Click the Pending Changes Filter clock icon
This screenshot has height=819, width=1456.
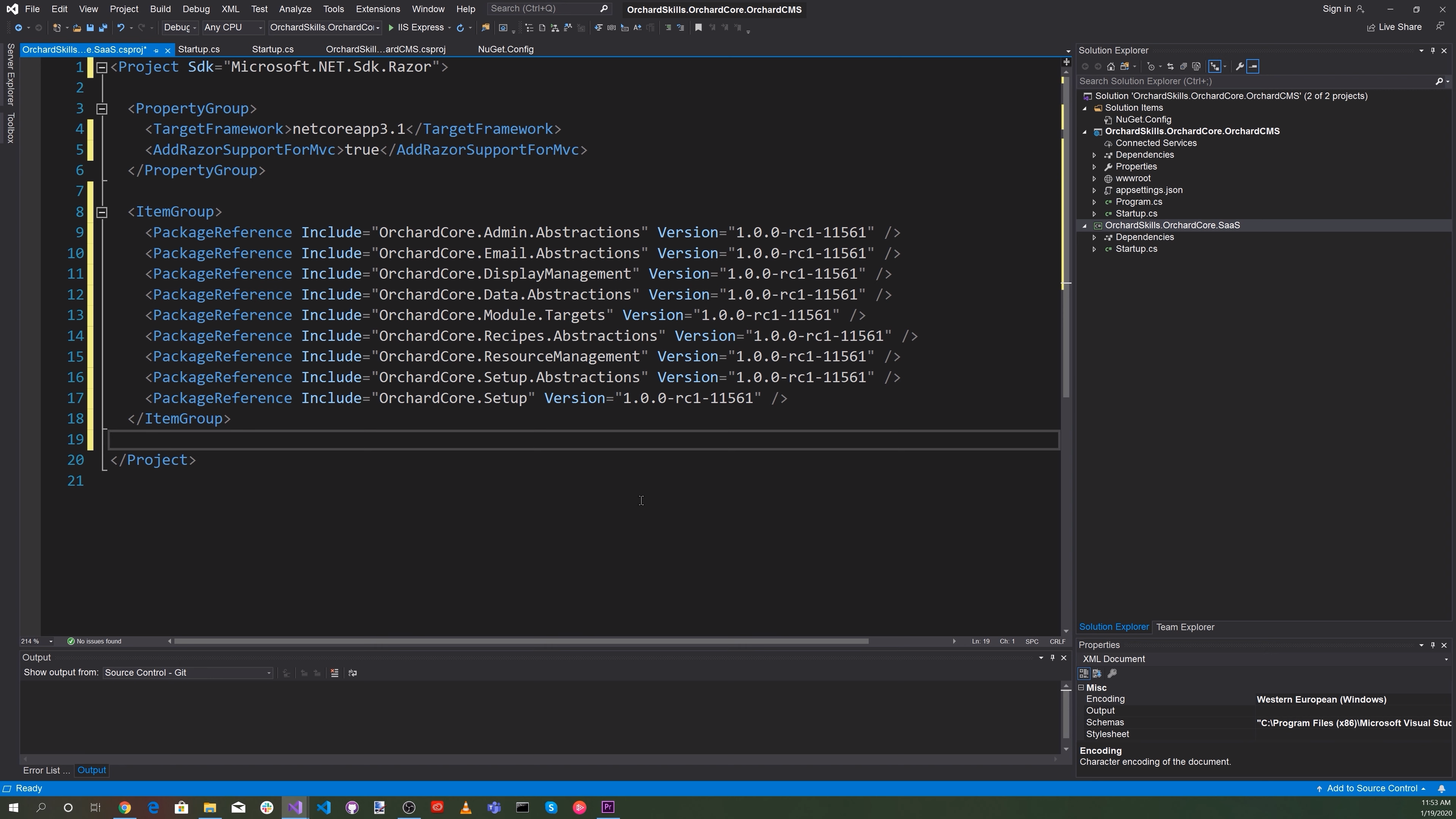click(x=1151, y=67)
